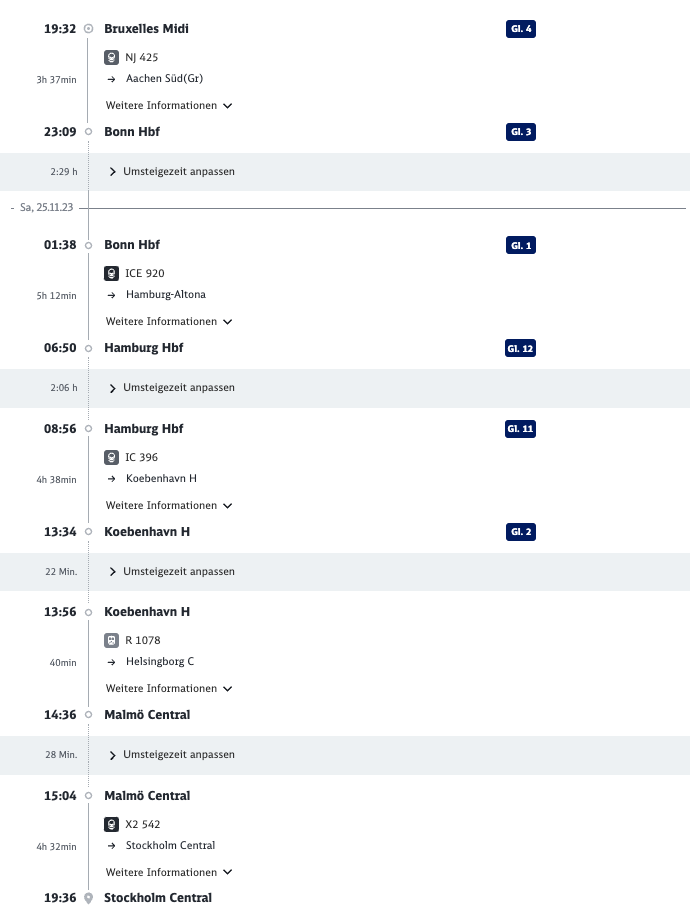Click the train icon beside ICE 920
This screenshot has height=923, width=690.
coord(111,274)
